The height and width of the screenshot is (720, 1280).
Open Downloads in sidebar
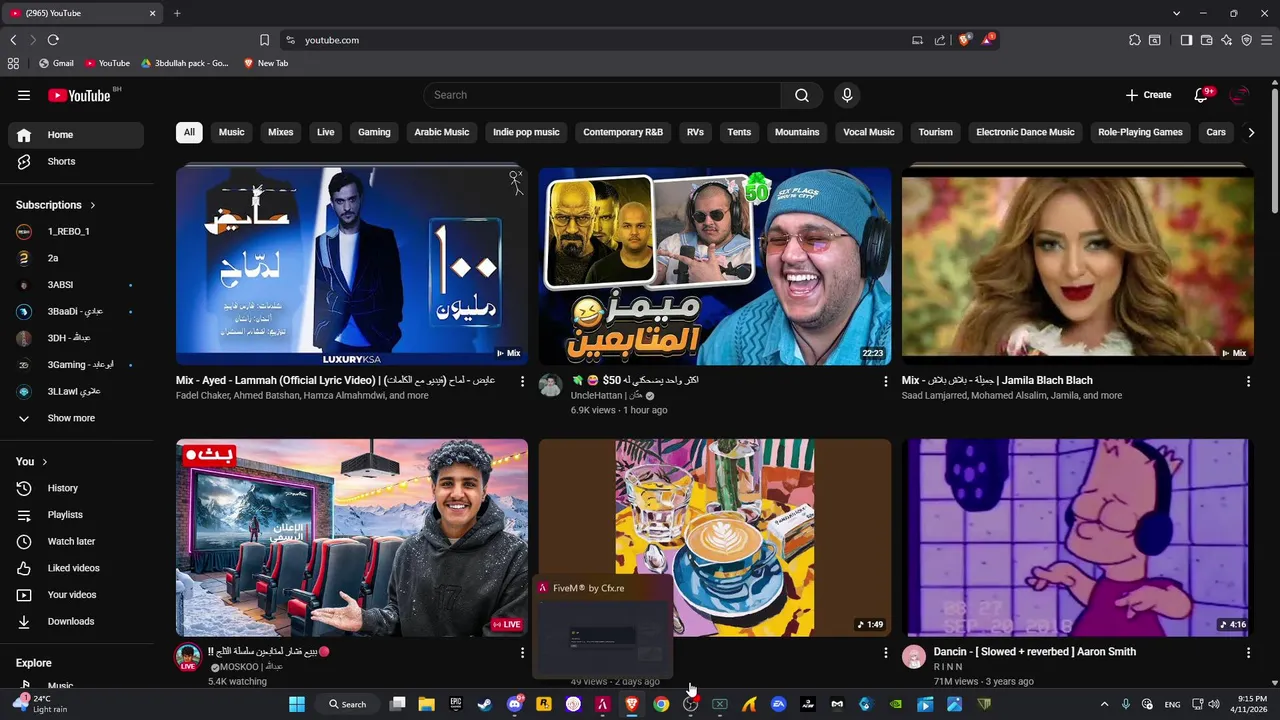(76, 621)
